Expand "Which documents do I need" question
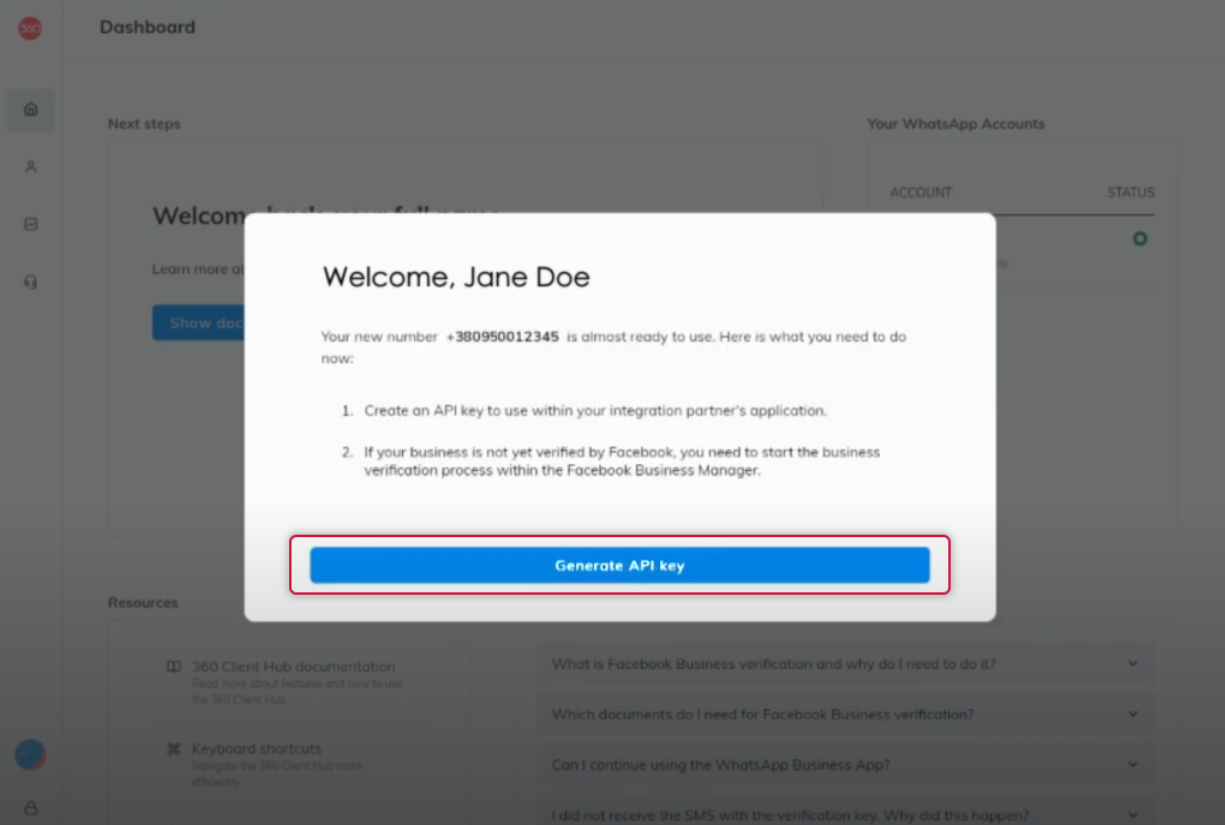The width and height of the screenshot is (1225, 825). (x=846, y=714)
